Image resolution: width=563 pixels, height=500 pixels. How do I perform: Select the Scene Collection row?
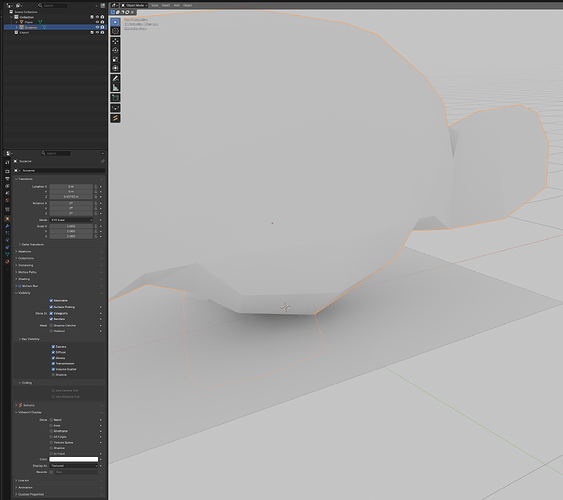click(x=26, y=12)
